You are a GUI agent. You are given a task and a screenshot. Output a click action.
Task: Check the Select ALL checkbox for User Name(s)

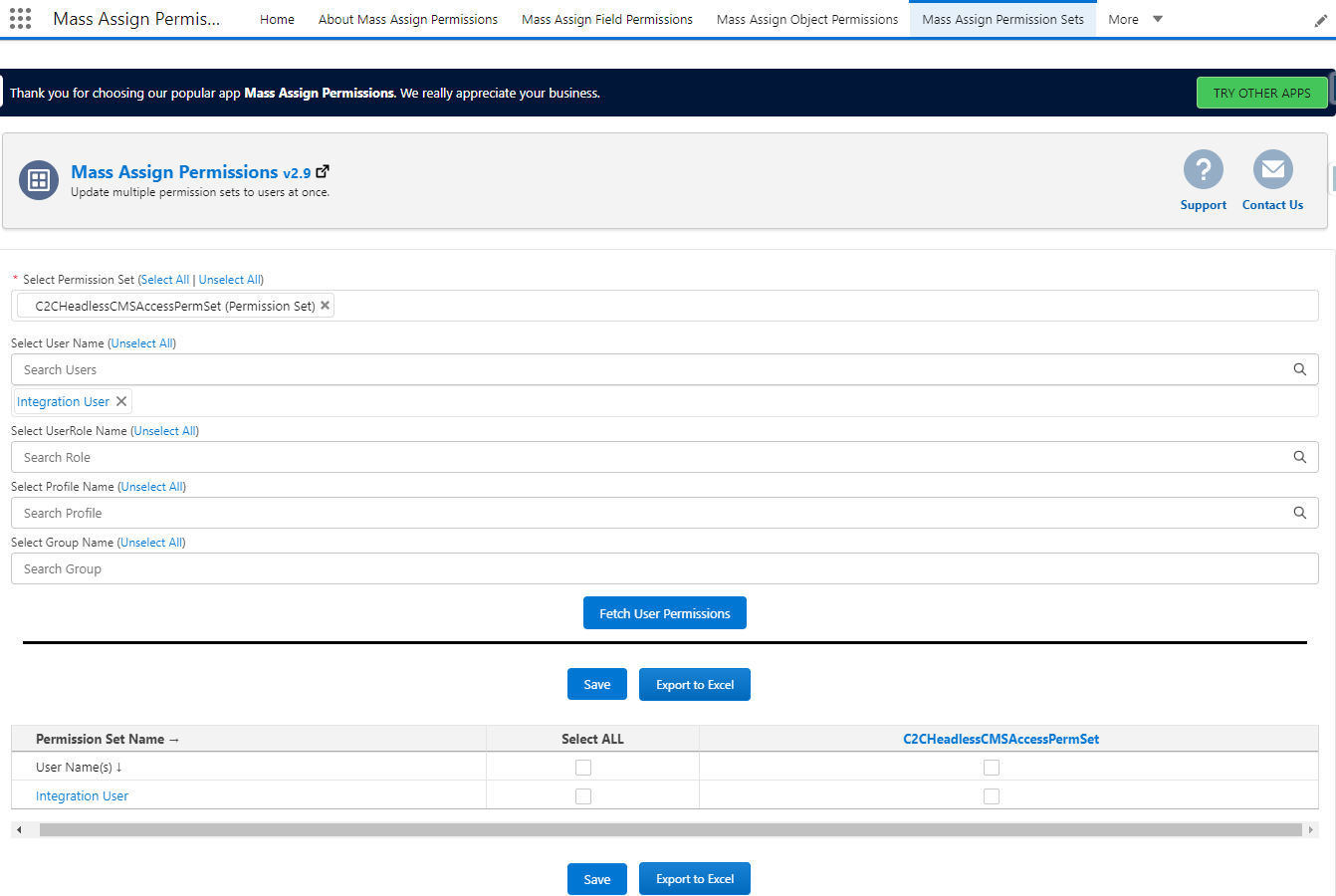pos(582,767)
